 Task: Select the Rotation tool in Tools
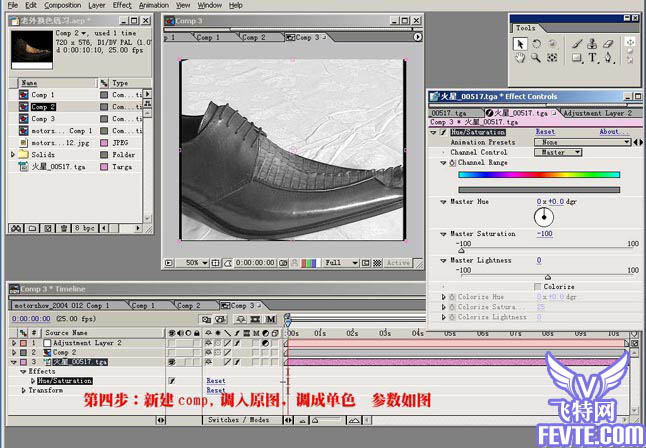coord(536,44)
